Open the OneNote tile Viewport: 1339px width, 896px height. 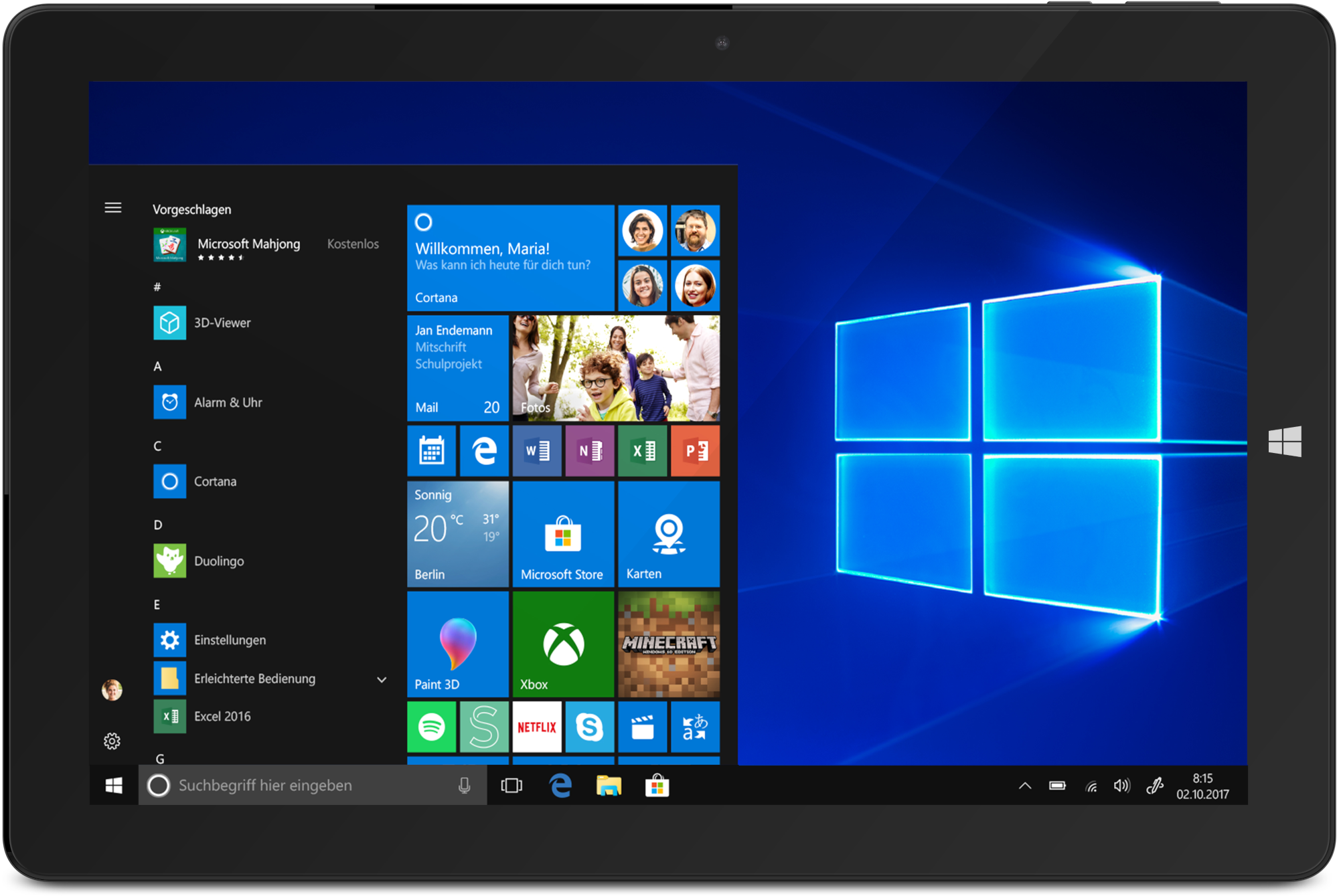590,451
